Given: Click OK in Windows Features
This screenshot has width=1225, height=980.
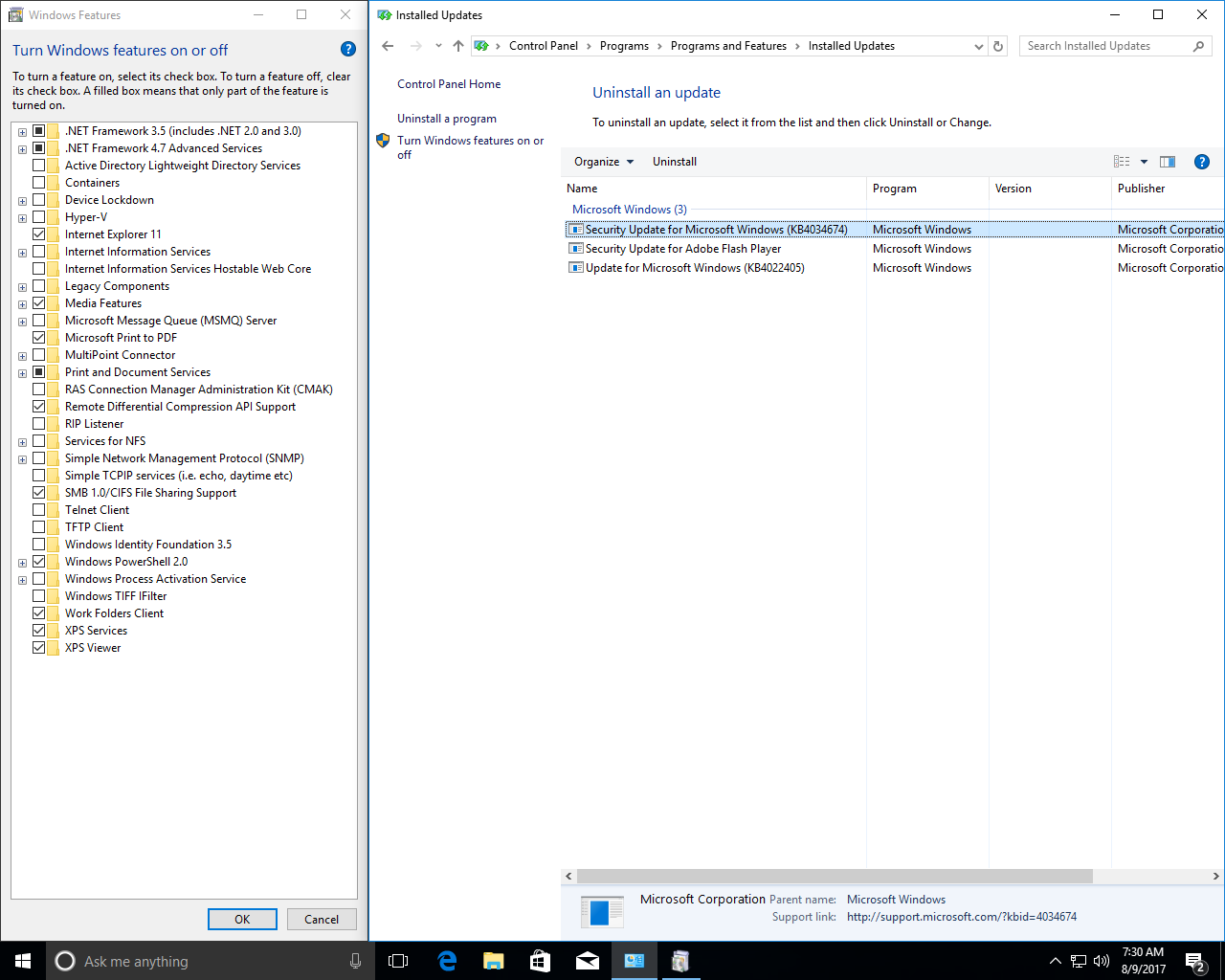Looking at the screenshot, I should click(242, 919).
